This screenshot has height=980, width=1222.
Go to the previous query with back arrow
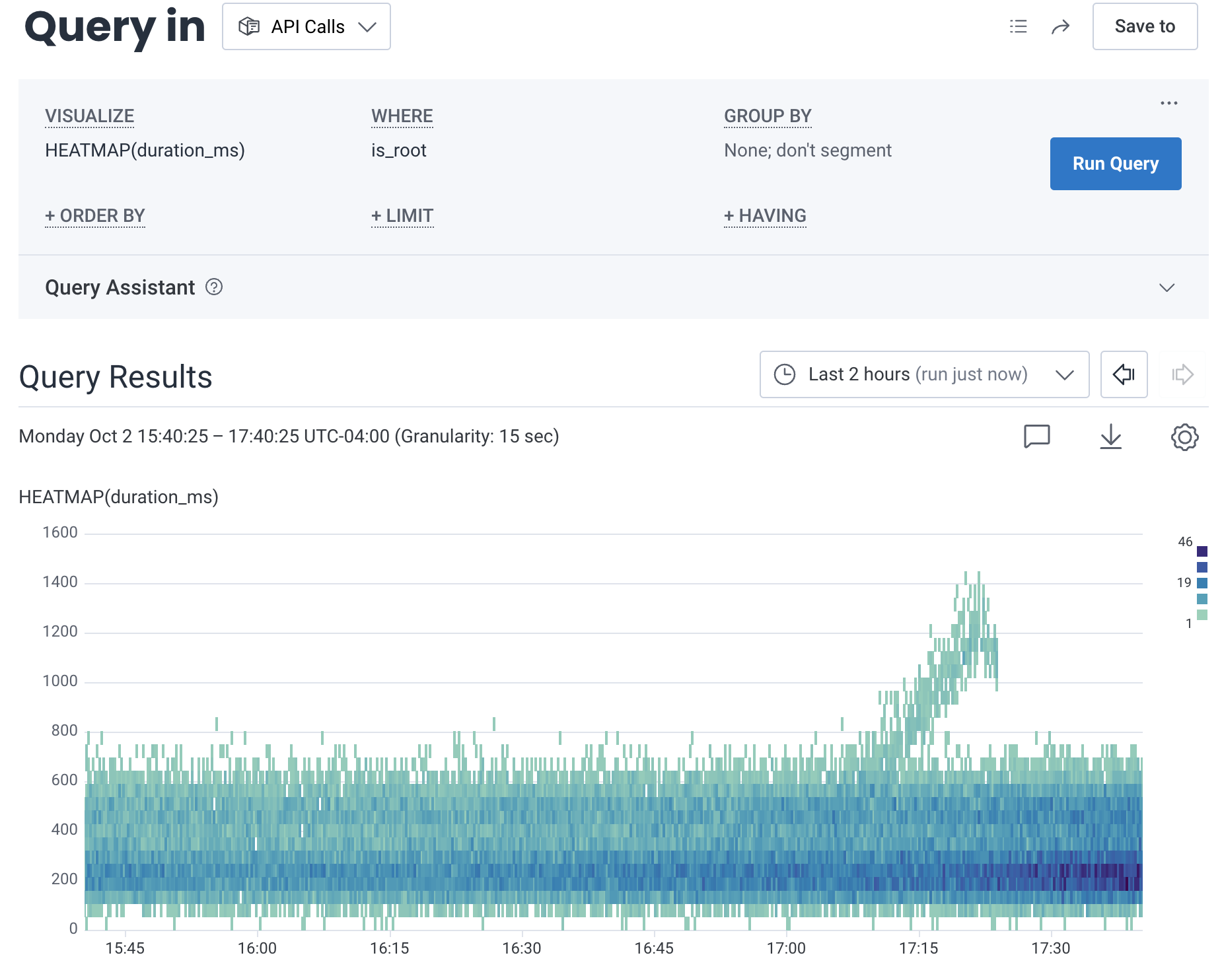click(1123, 374)
